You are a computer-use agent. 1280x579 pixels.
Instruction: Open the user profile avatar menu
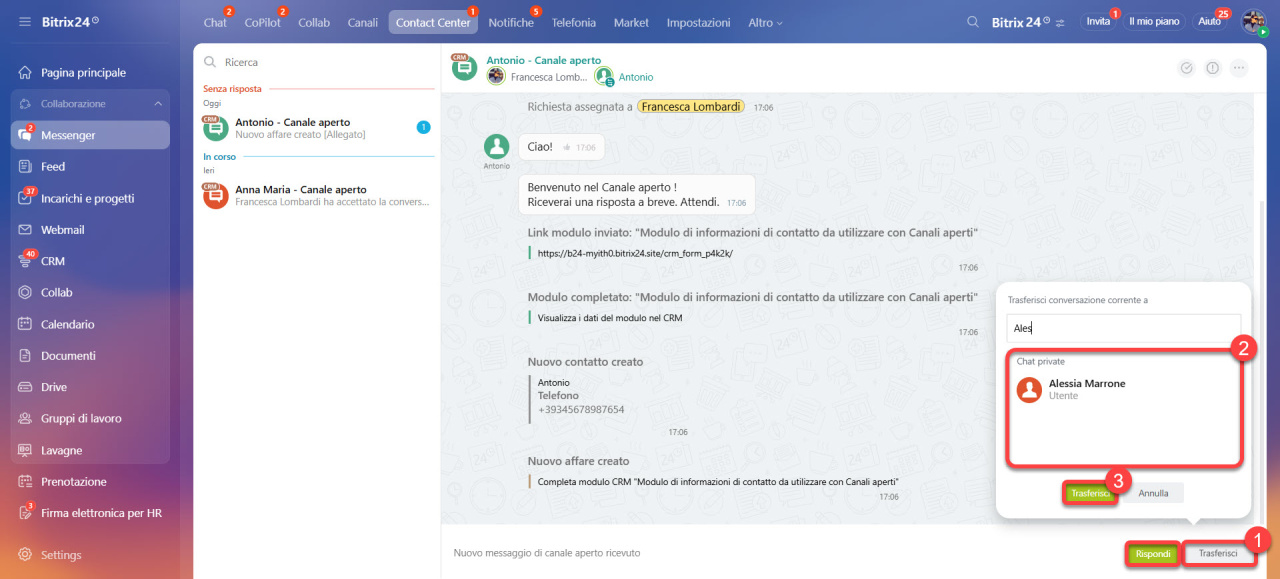(1254, 22)
